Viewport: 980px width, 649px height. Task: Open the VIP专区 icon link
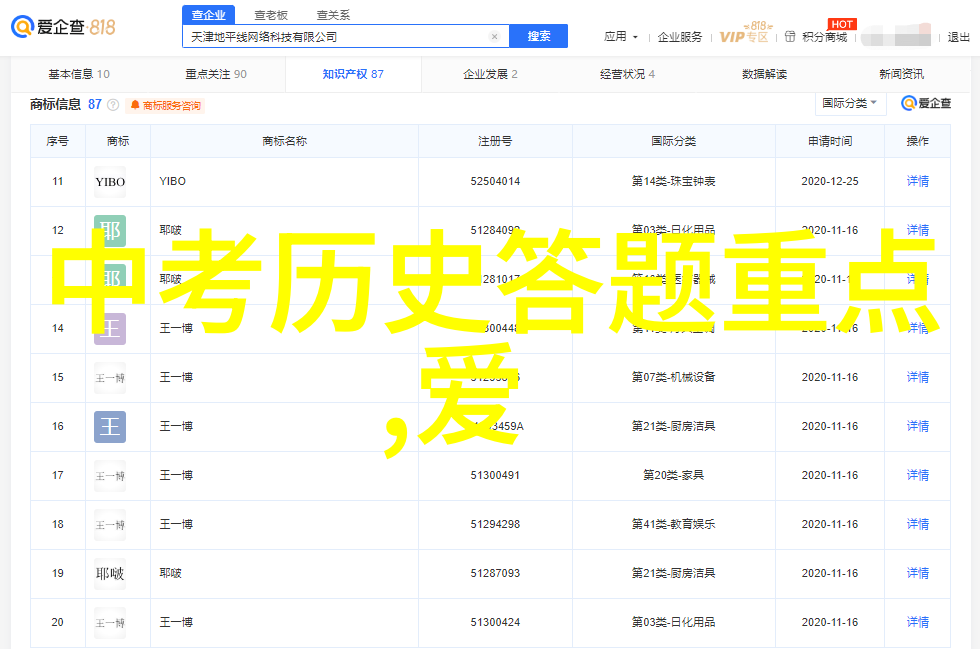745,33
